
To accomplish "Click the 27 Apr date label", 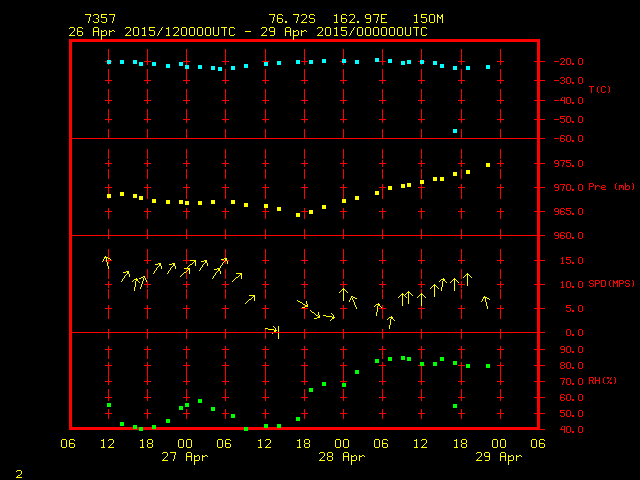I will pos(184,457).
